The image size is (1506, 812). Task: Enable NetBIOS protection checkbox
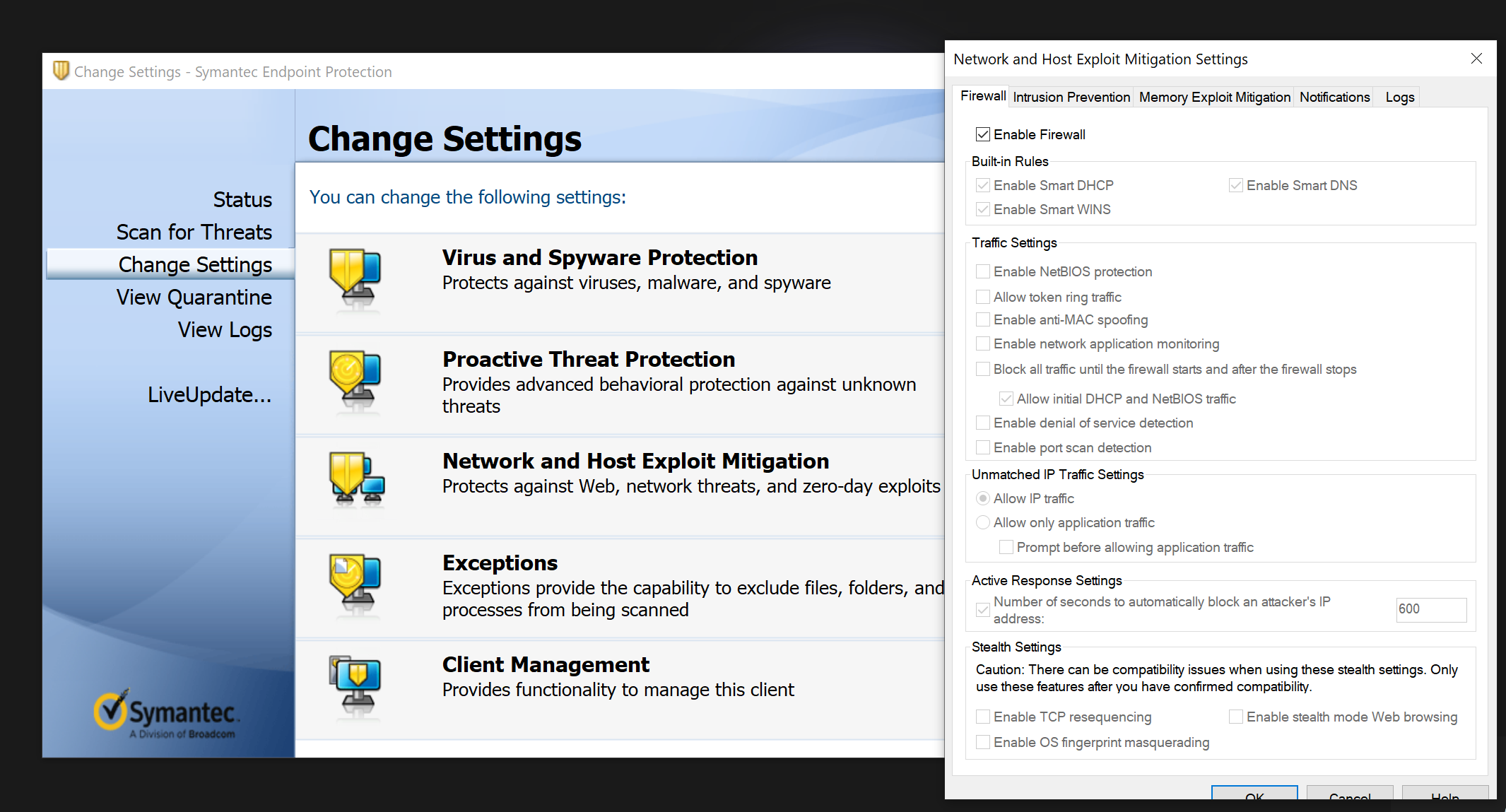point(983,271)
